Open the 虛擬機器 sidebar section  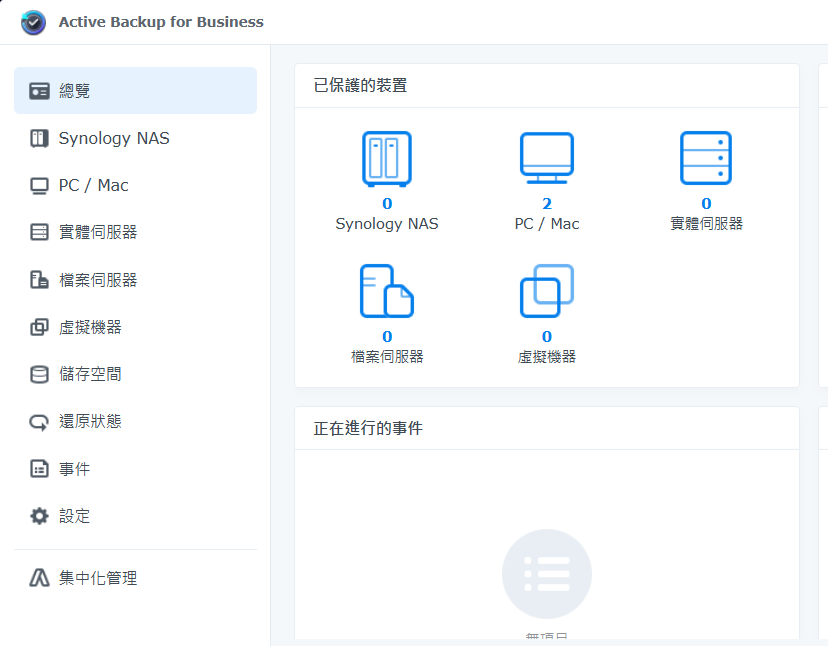[135, 327]
